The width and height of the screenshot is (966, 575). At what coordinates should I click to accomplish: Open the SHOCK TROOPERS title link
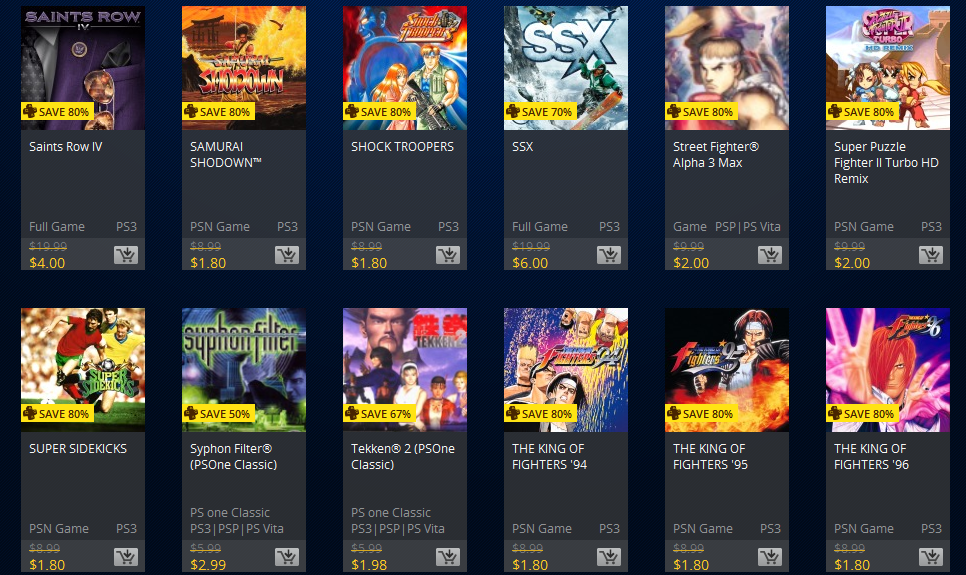coord(402,147)
